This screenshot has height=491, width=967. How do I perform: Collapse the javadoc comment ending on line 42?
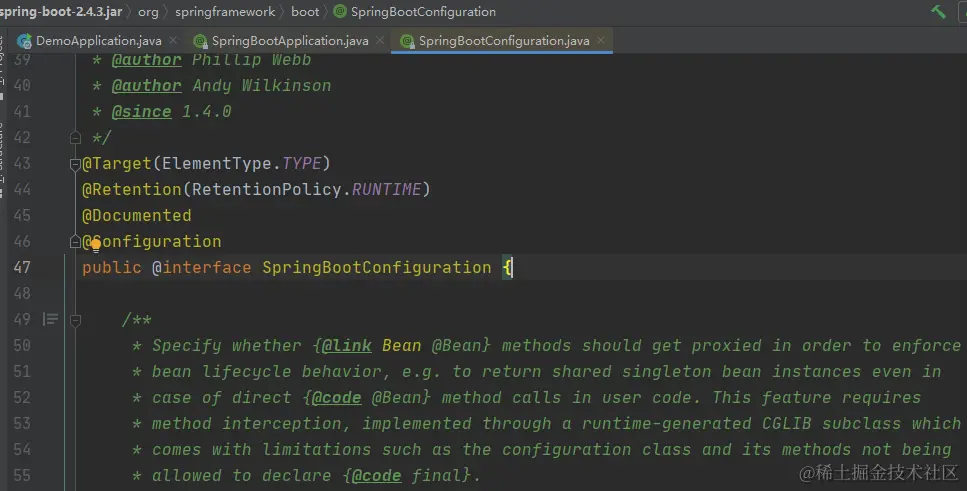(x=75, y=138)
